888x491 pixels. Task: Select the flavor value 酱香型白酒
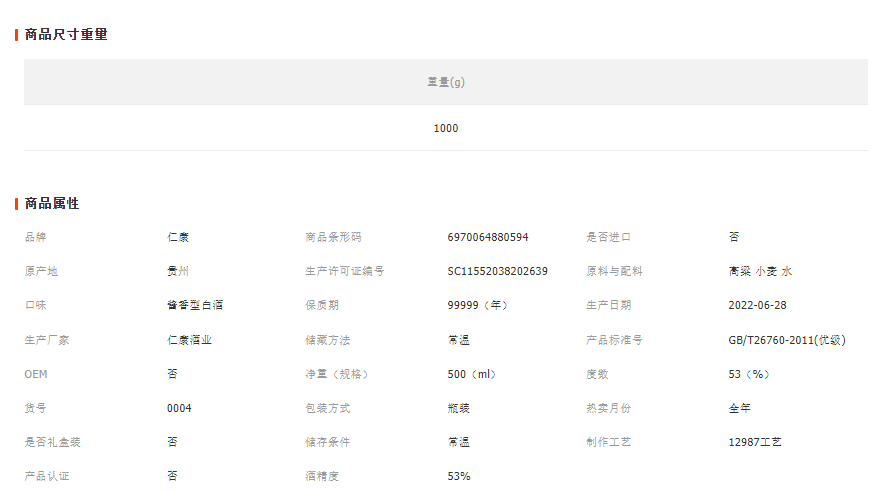click(188, 306)
